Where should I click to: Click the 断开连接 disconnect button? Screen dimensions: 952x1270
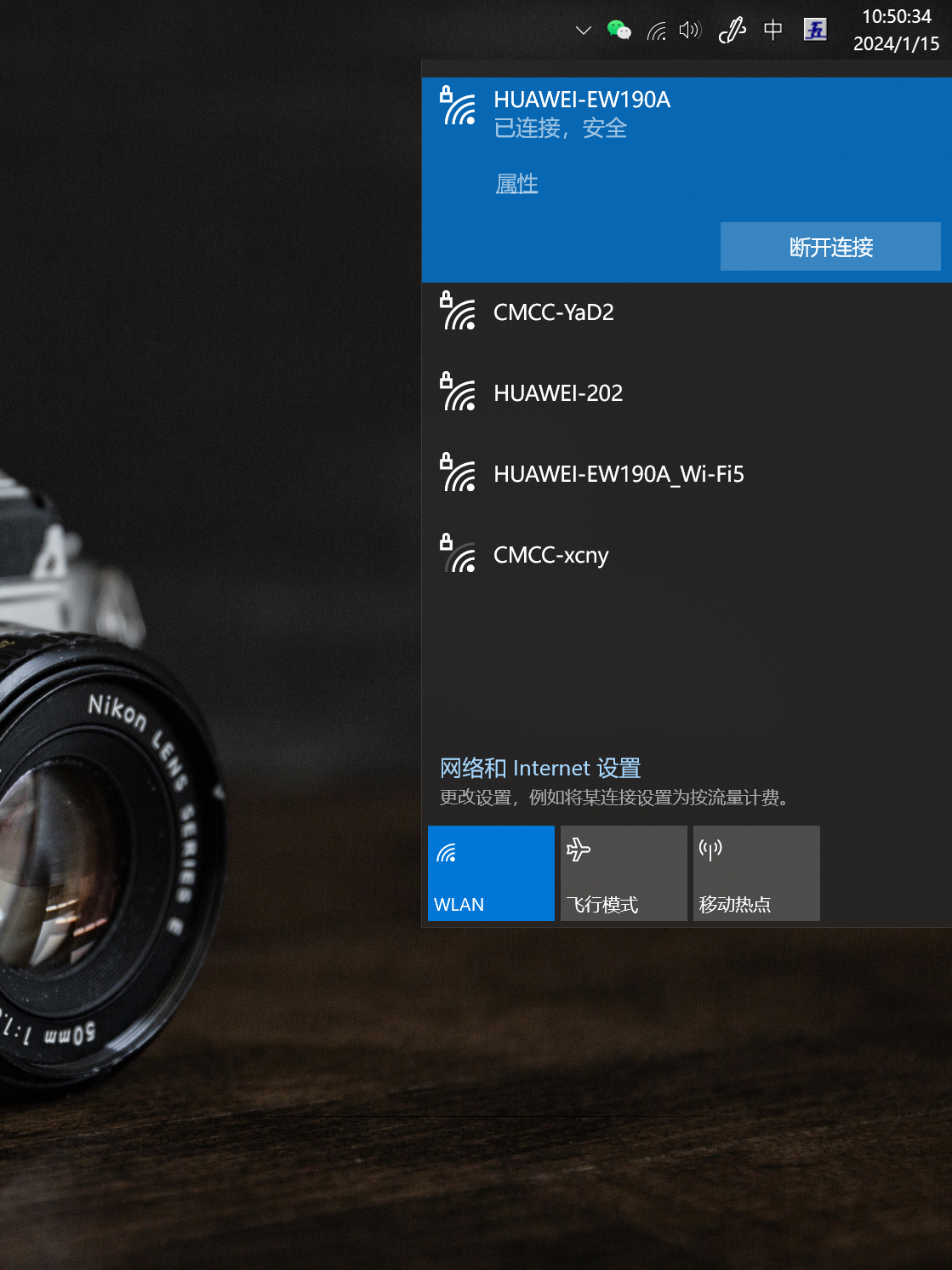(830, 247)
